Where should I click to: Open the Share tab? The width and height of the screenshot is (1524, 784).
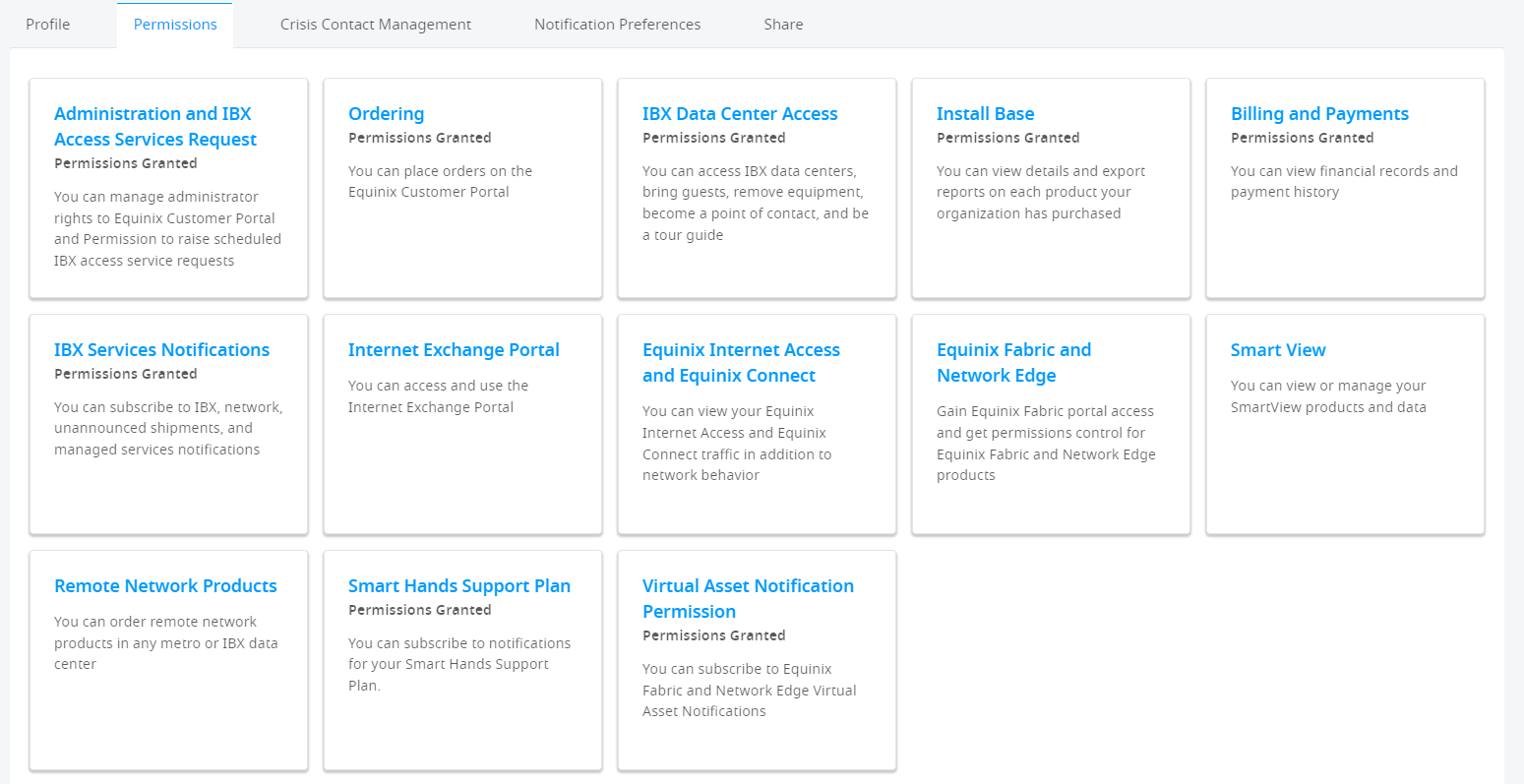(x=783, y=25)
